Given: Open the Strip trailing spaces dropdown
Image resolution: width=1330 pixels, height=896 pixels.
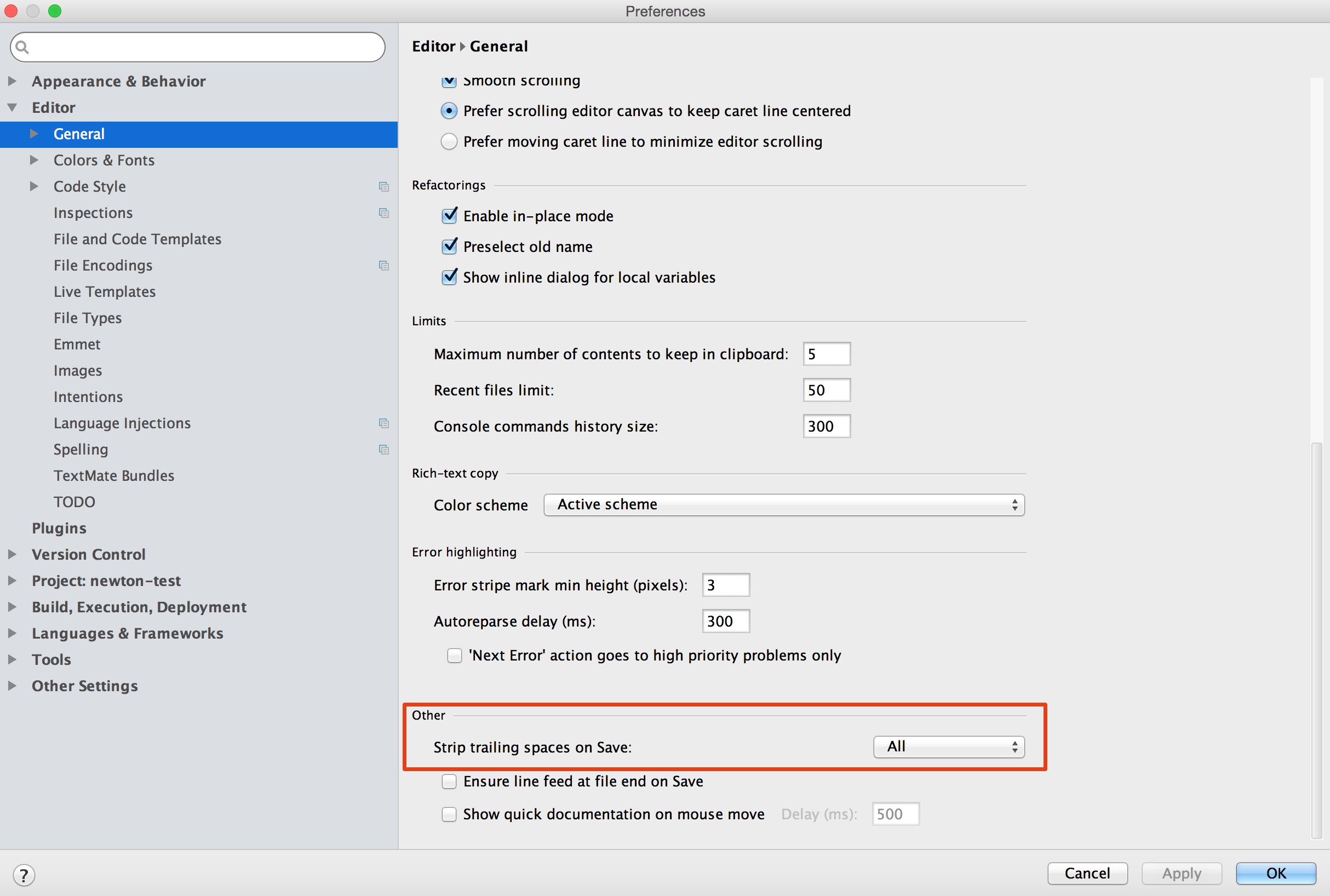Looking at the screenshot, I should point(948,746).
